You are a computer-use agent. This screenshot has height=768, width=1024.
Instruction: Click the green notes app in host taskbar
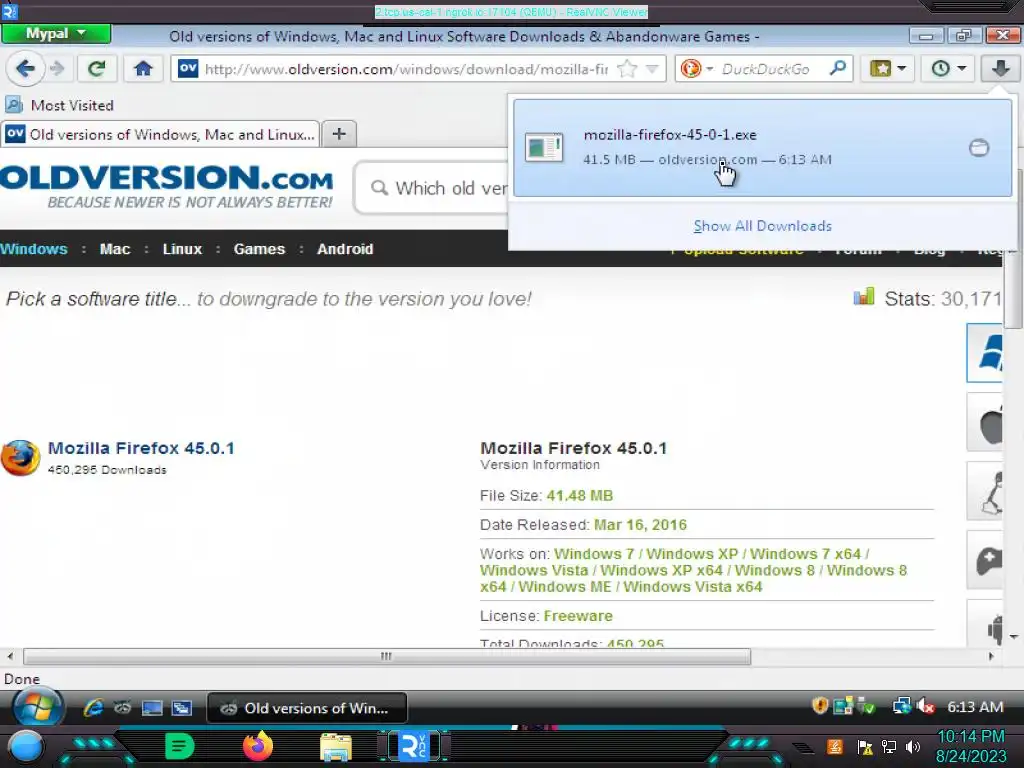(x=180, y=746)
